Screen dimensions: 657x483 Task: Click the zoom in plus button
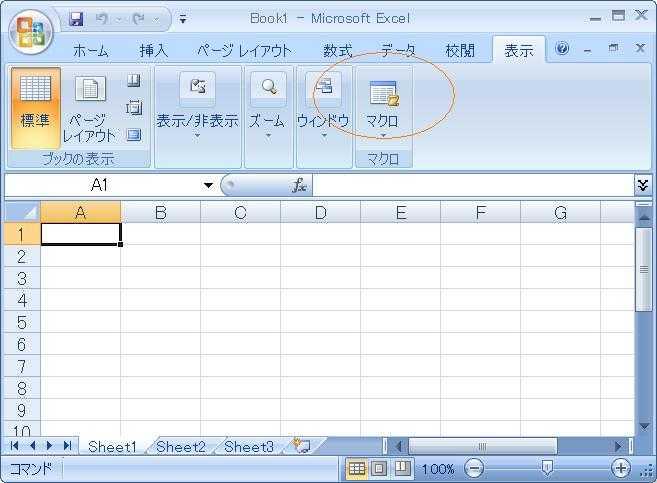621,468
